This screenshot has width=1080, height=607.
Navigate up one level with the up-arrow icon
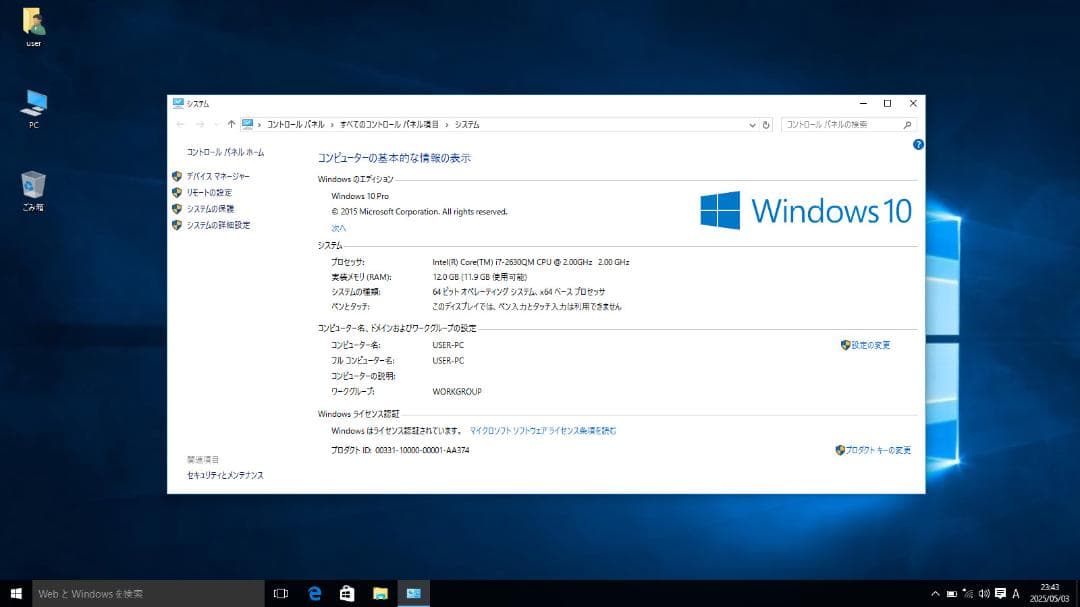click(x=230, y=124)
